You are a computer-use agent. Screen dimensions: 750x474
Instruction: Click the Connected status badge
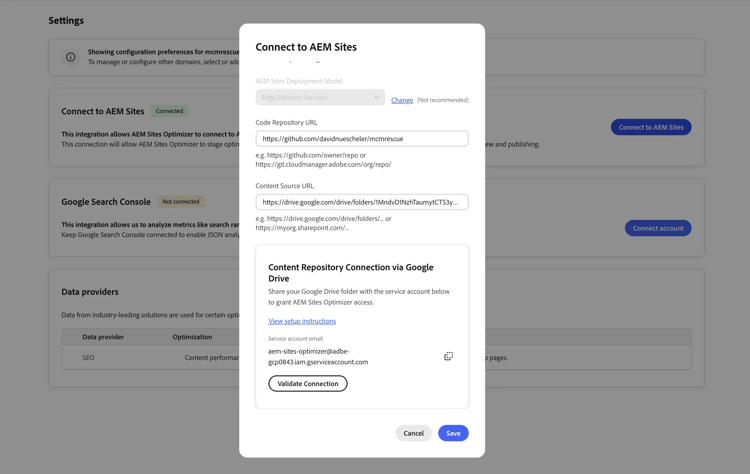169,111
